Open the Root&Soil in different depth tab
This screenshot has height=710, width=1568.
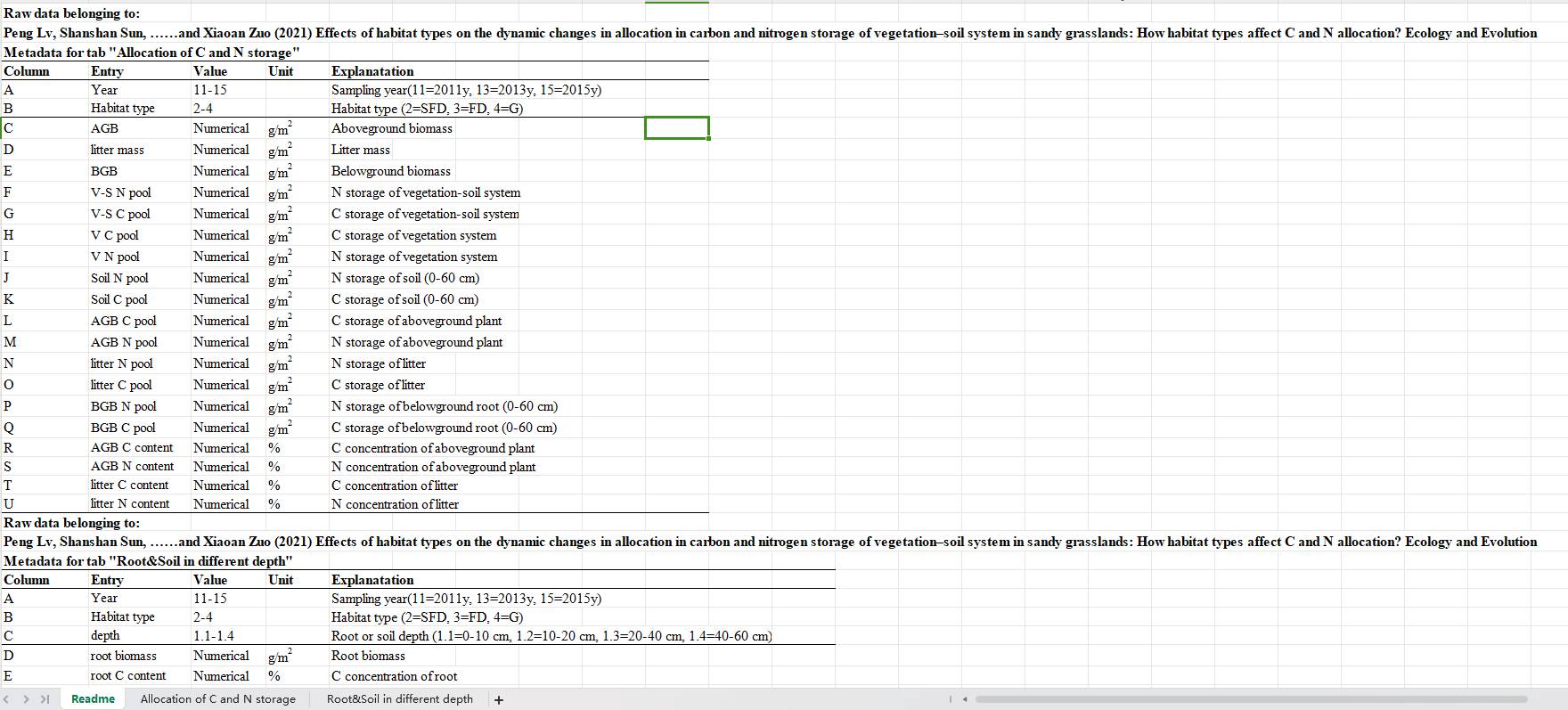[x=399, y=699]
